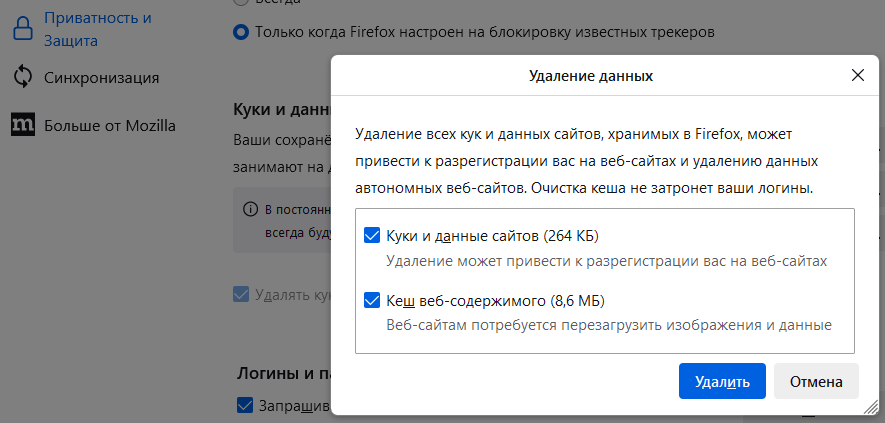Screen dimensions: 885x423
Task: Close the Удаление данных dialog
Action: pyautogui.click(x=857, y=76)
